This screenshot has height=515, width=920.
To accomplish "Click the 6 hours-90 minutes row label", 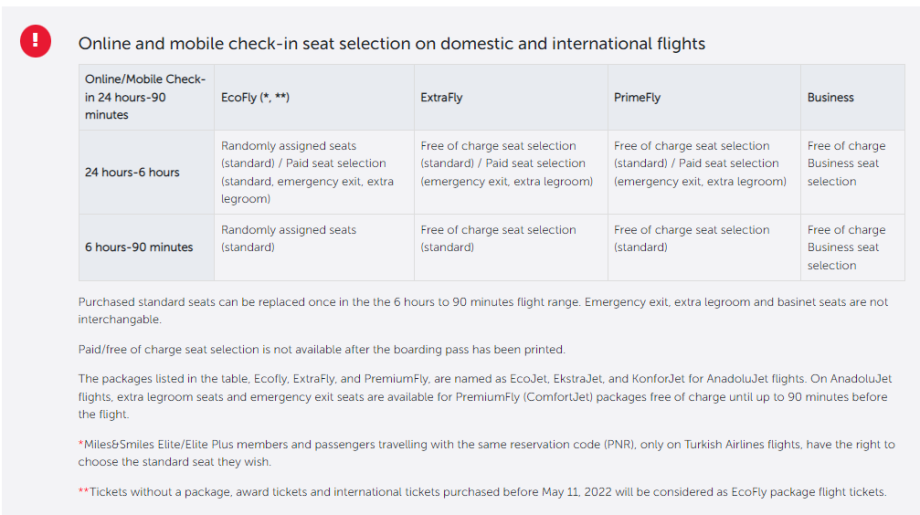I will point(139,247).
